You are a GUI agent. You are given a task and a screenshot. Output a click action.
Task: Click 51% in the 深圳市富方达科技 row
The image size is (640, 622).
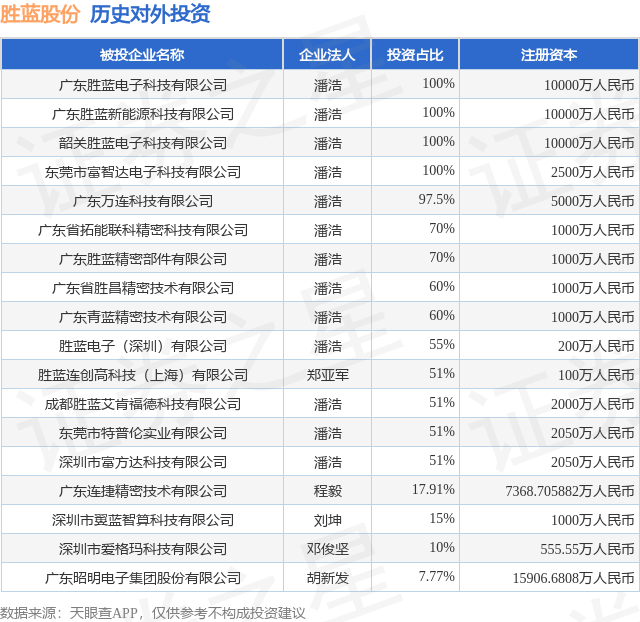click(x=442, y=460)
